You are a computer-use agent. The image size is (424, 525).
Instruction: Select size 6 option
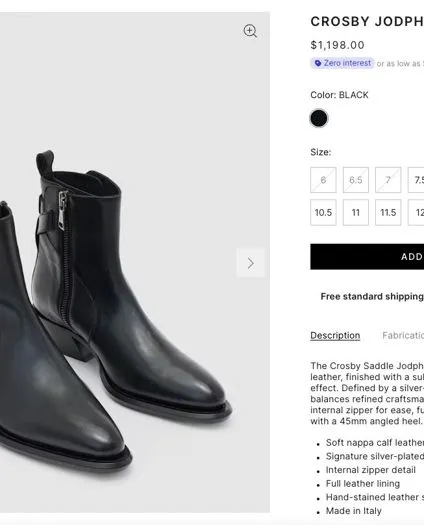pos(323,180)
